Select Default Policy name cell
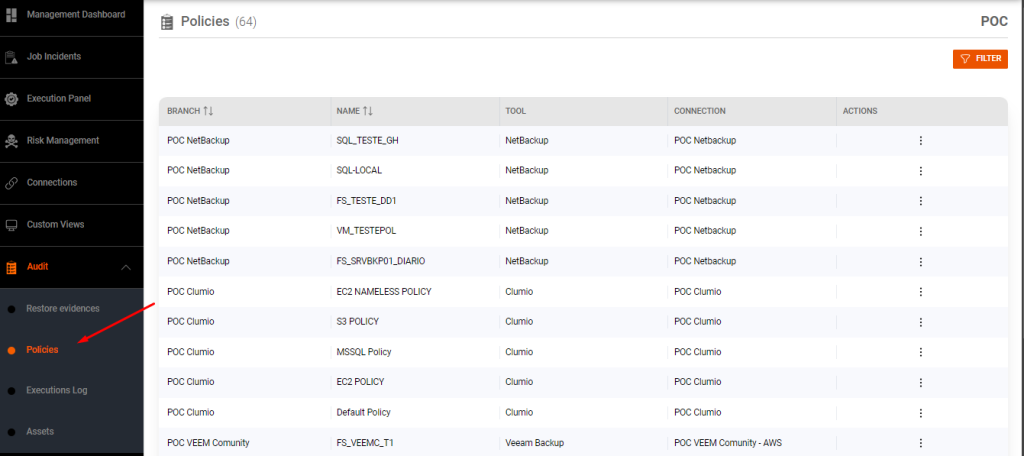The height and width of the screenshot is (456, 1024). [363, 413]
